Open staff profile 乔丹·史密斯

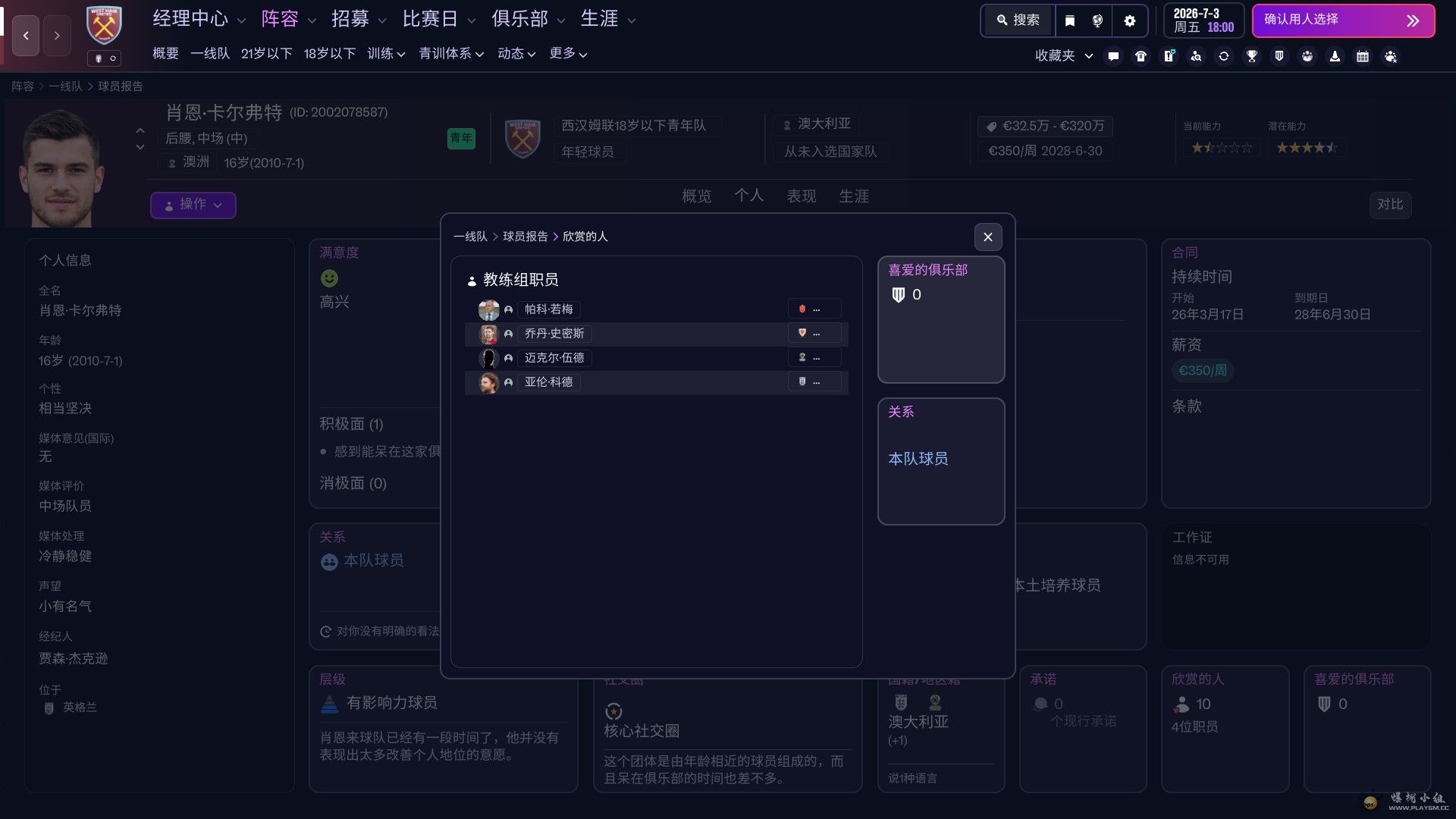coord(554,334)
